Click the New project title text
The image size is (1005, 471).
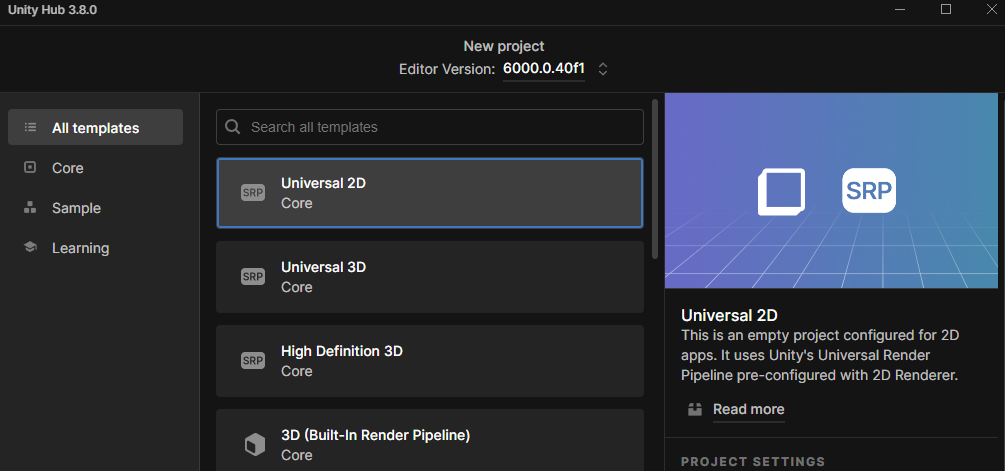[504, 46]
